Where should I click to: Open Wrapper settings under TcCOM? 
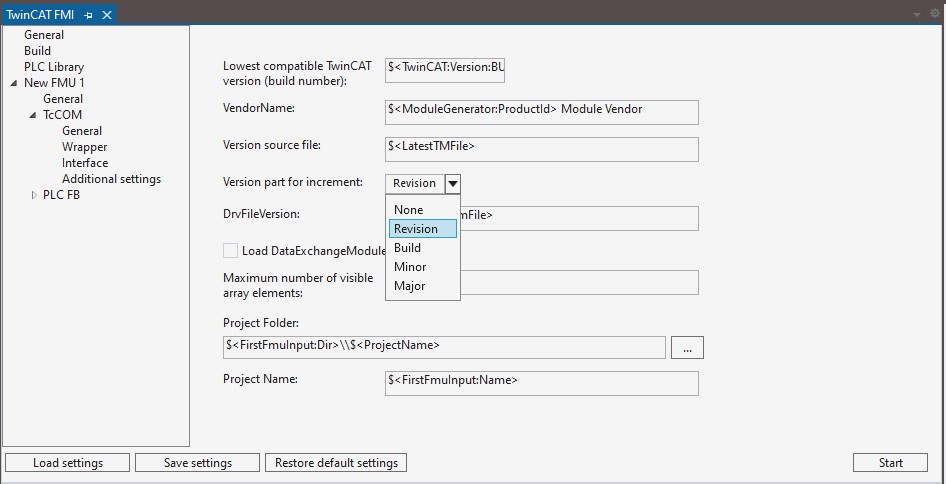[x=84, y=147]
